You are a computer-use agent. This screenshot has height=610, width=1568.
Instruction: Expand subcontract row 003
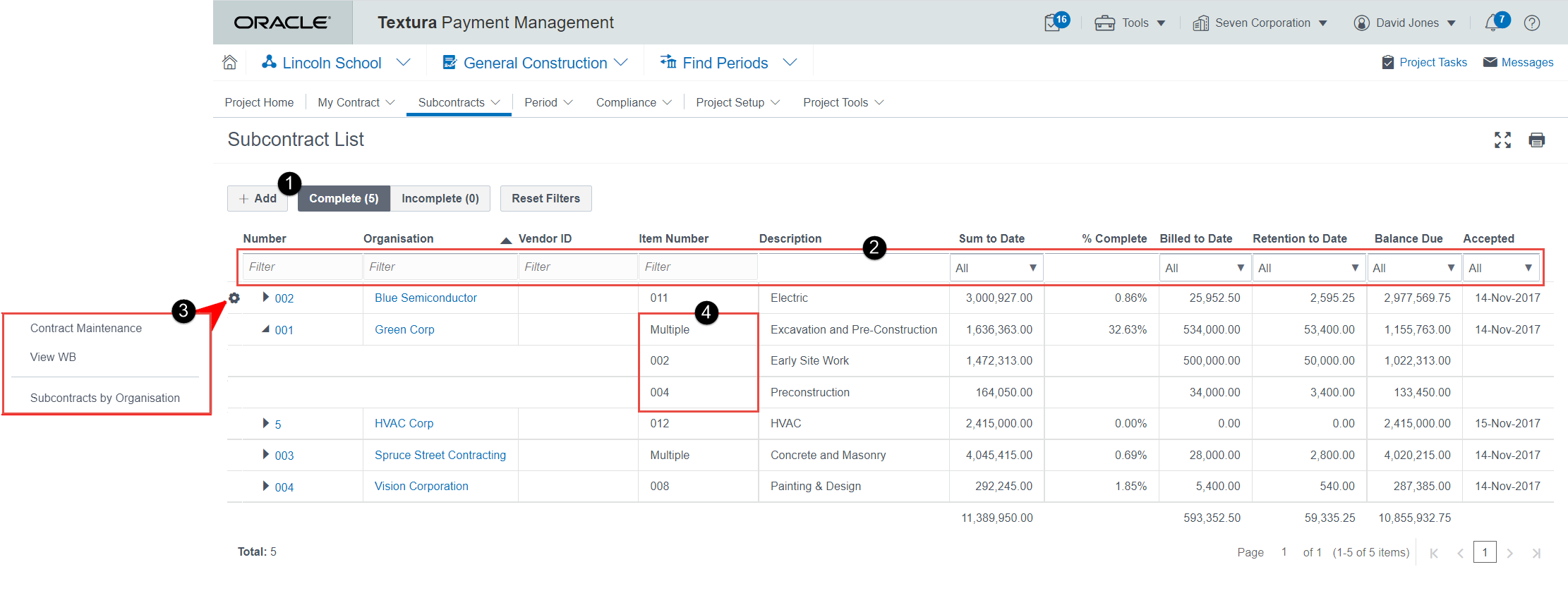265,454
